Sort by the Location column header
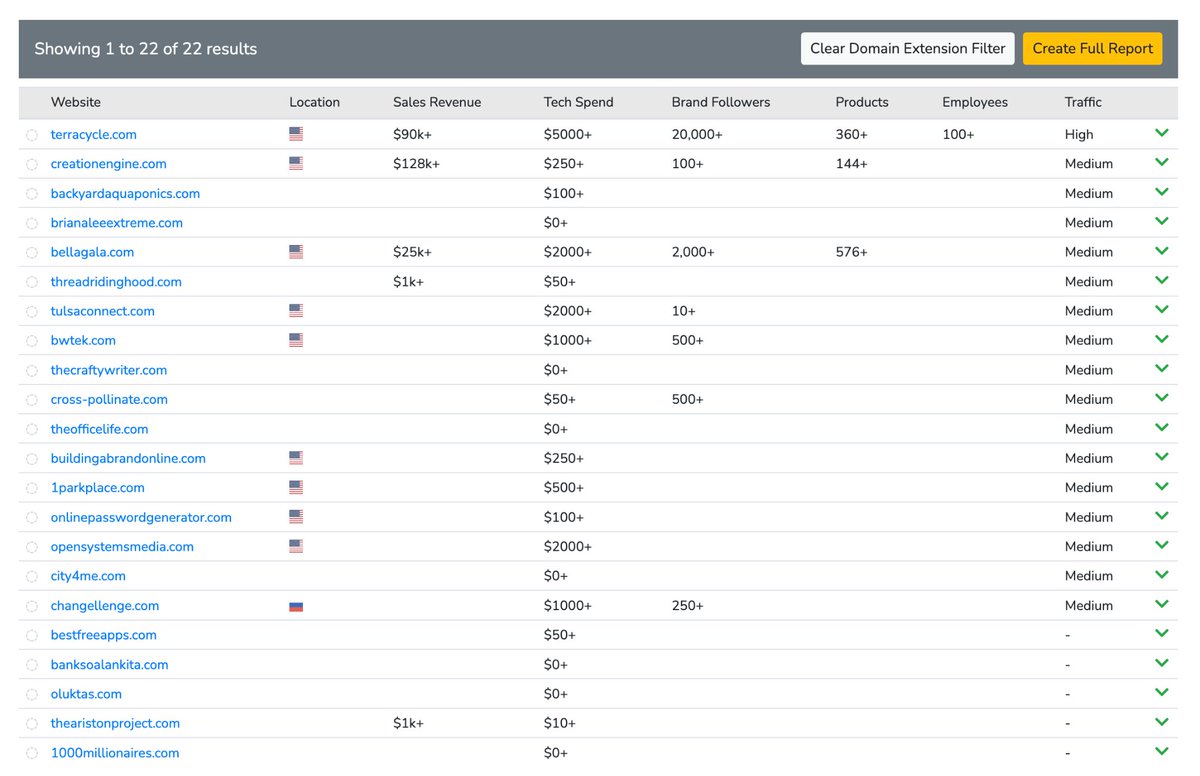The width and height of the screenshot is (1200, 776). 314,102
